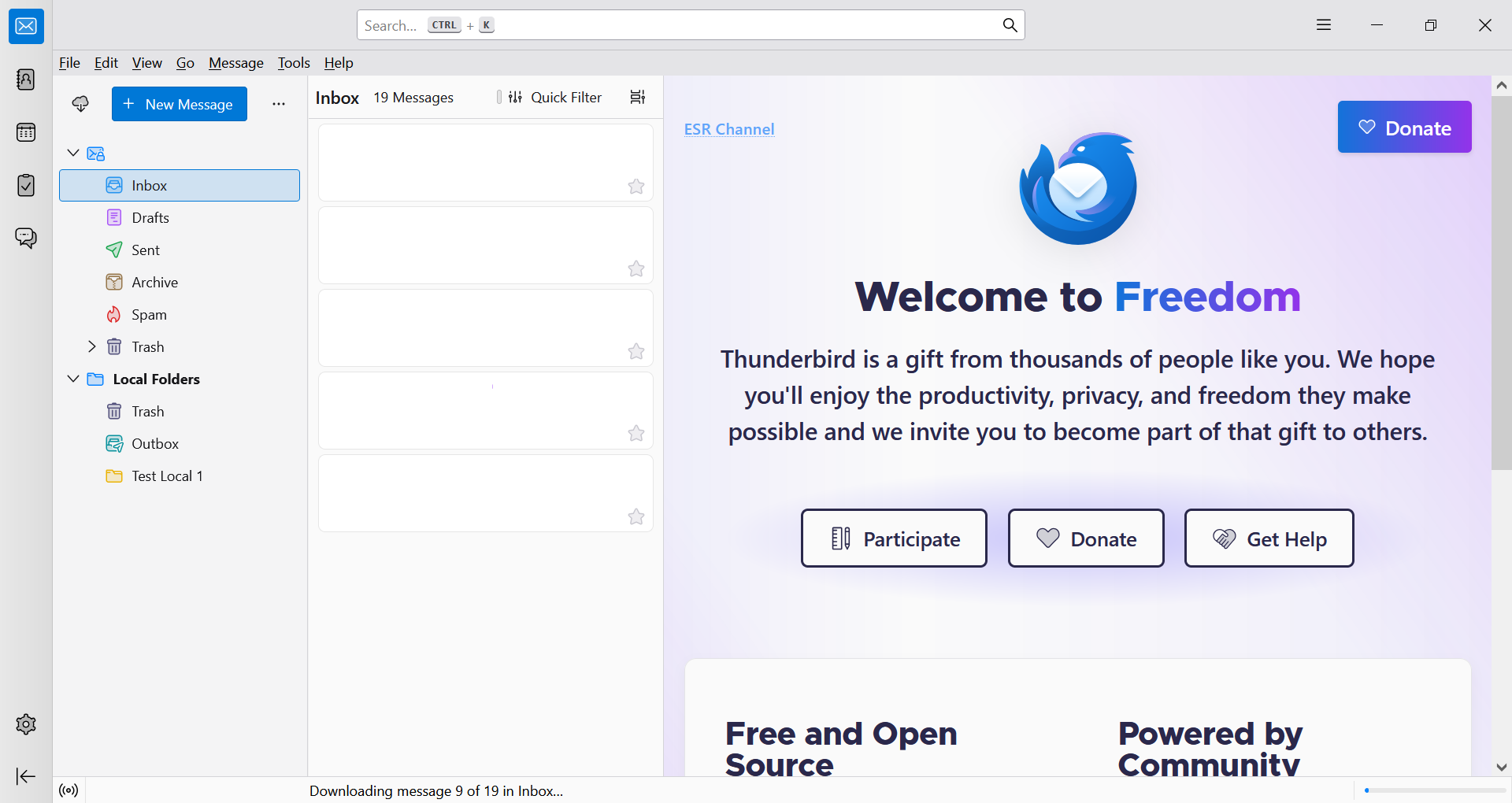This screenshot has width=1512, height=803.
Task: Collapse the Local Folders tree
Action: click(73, 379)
